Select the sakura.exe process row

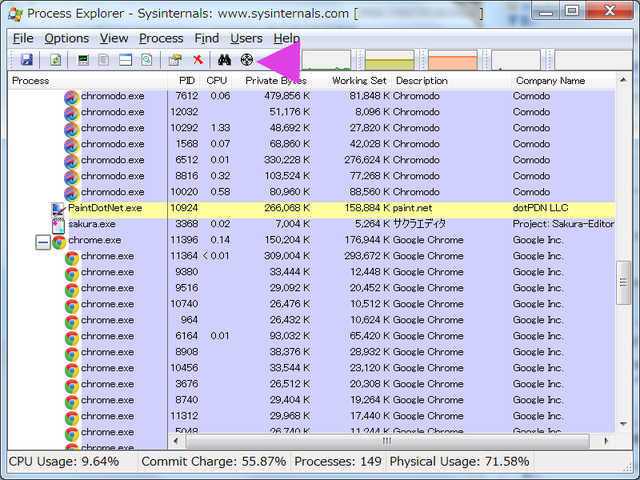click(x=312, y=224)
